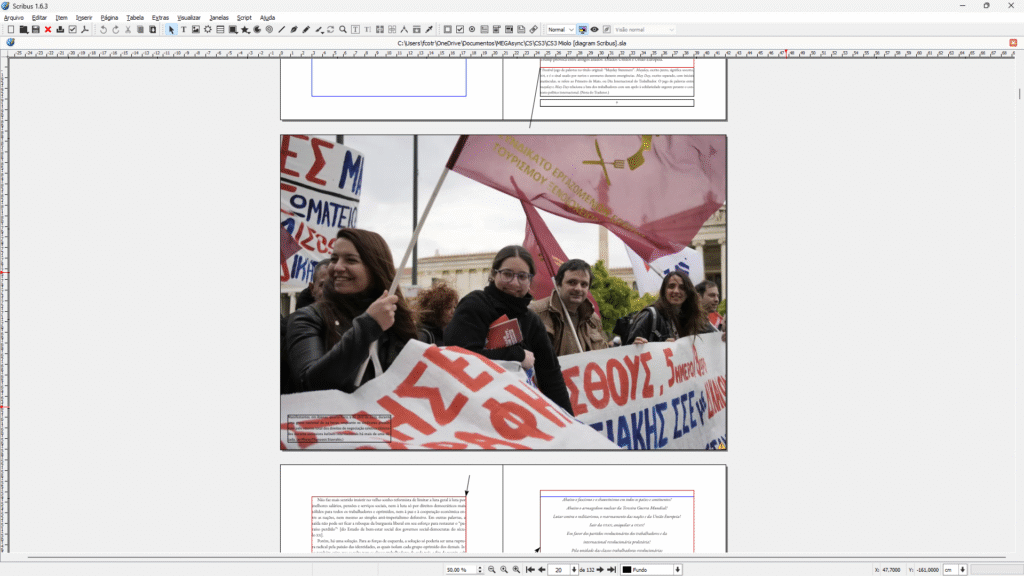
Task: Toggle the preview mode eye icon
Action: coord(595,30)
